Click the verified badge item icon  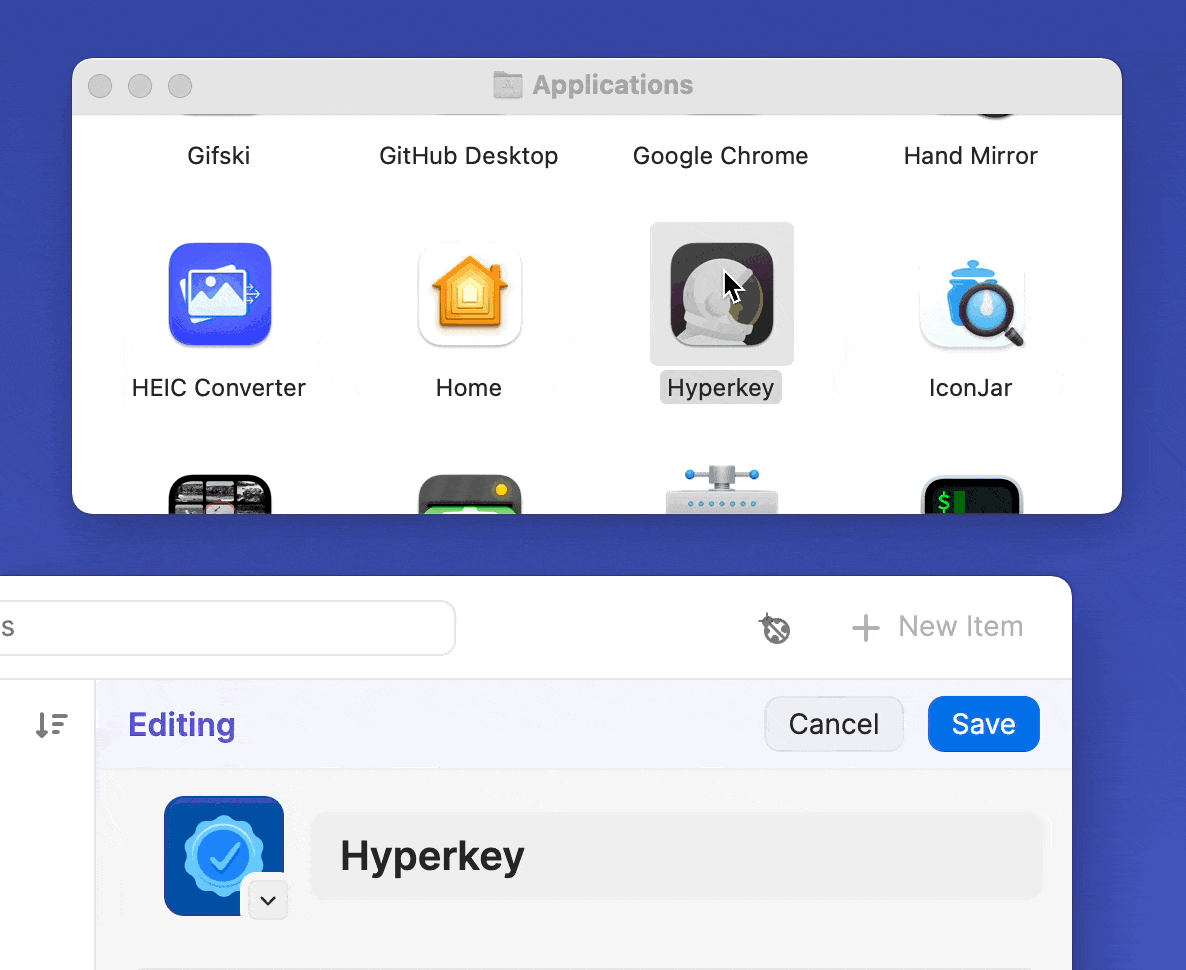(x=224, y=856)
